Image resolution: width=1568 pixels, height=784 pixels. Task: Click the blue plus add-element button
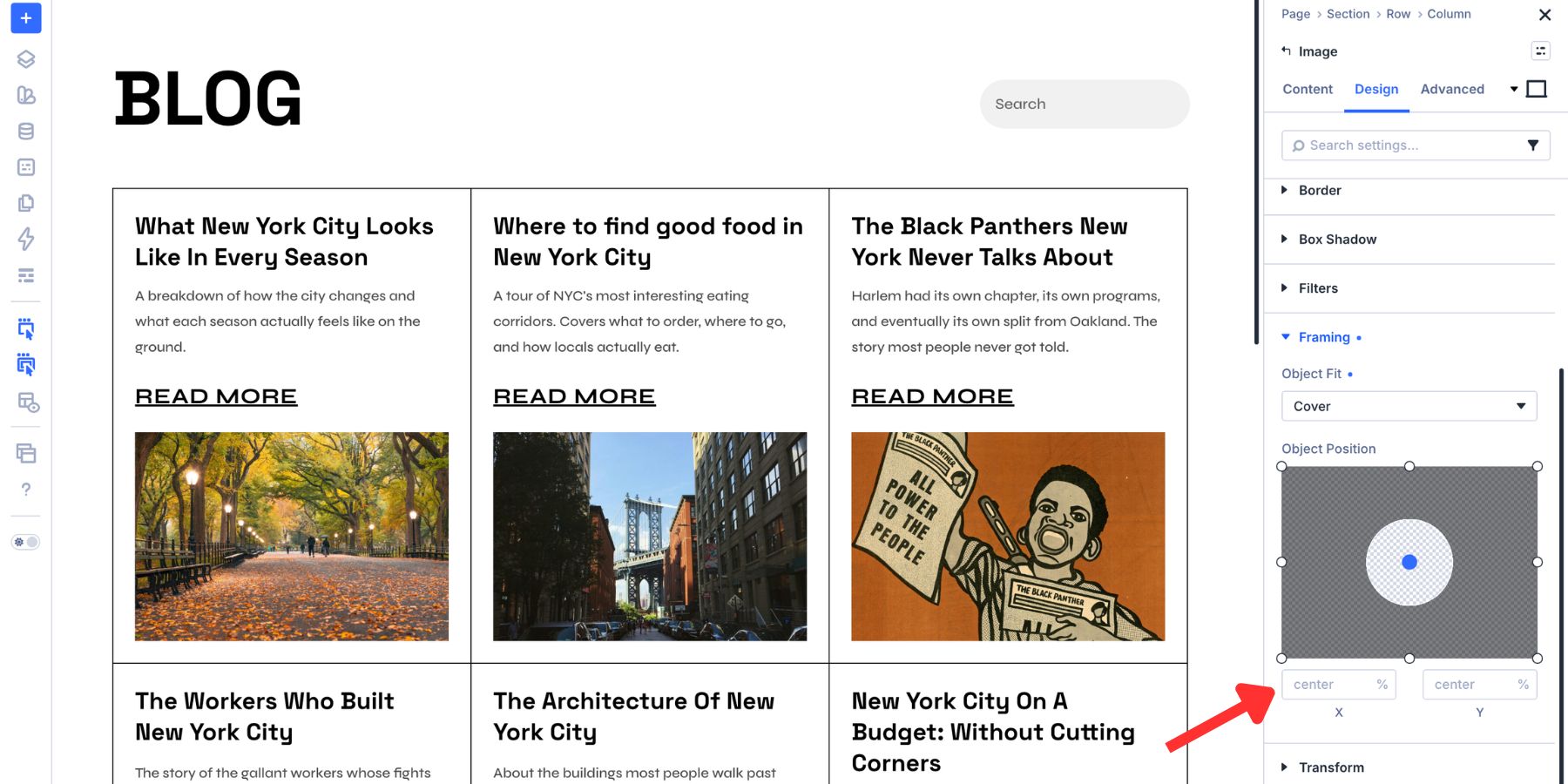click(26, 18)
